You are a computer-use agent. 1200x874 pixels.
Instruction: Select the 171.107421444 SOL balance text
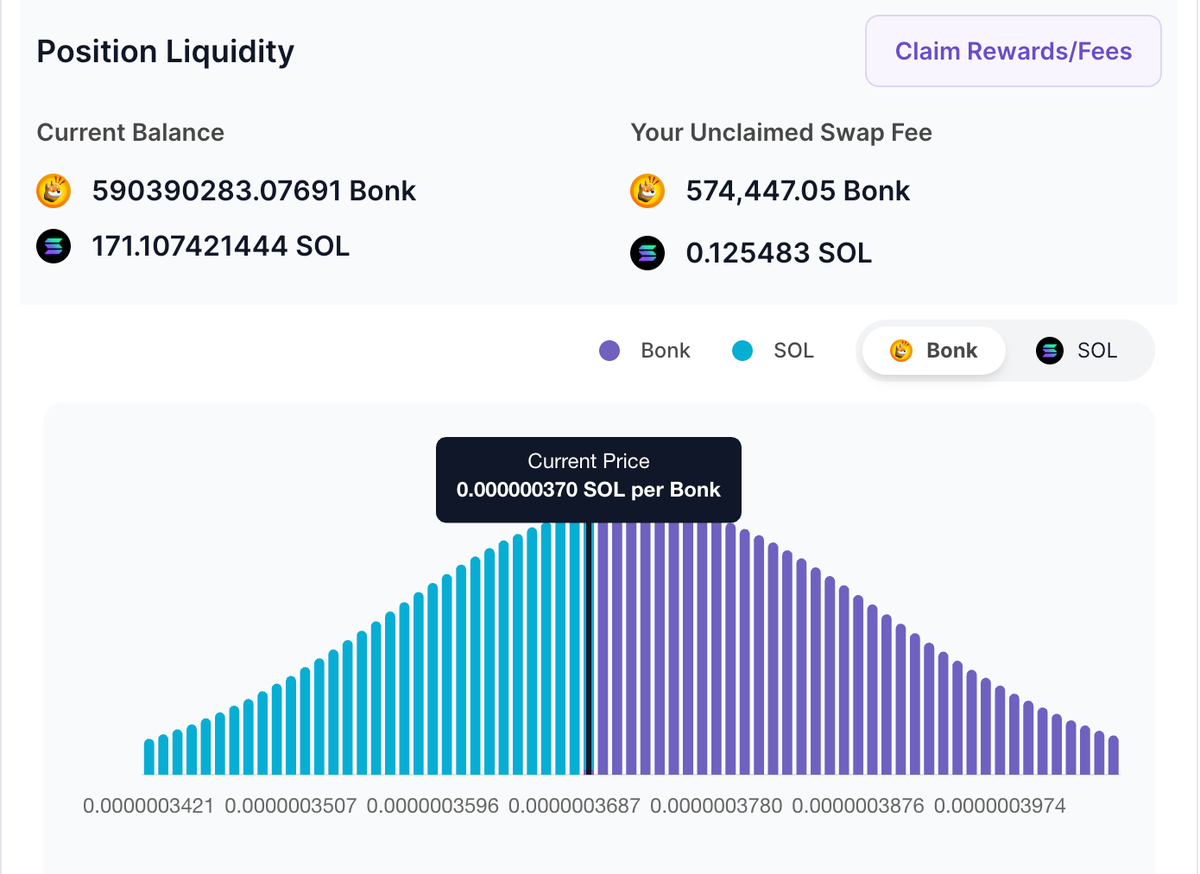tap(221, 246)
